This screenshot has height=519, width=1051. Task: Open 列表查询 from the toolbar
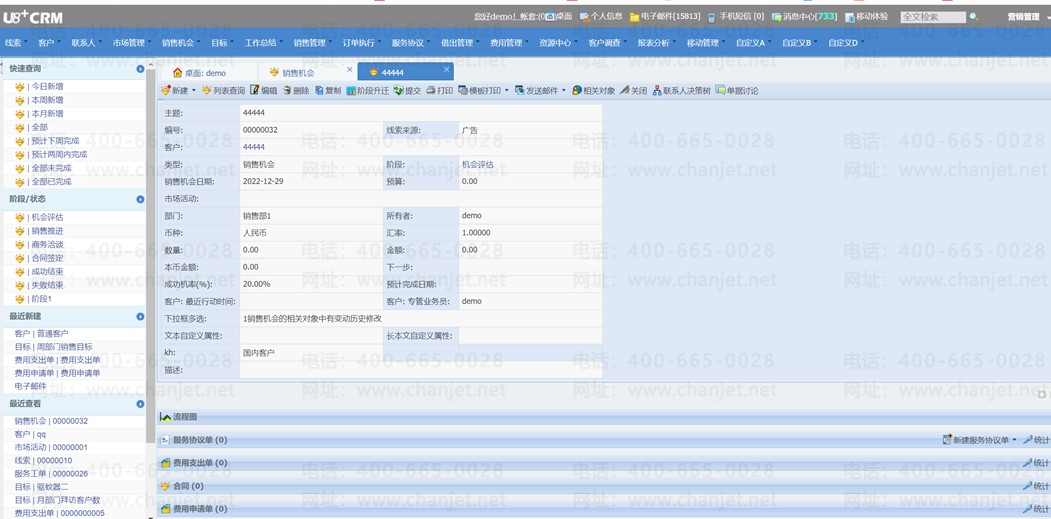pos(223,91)
